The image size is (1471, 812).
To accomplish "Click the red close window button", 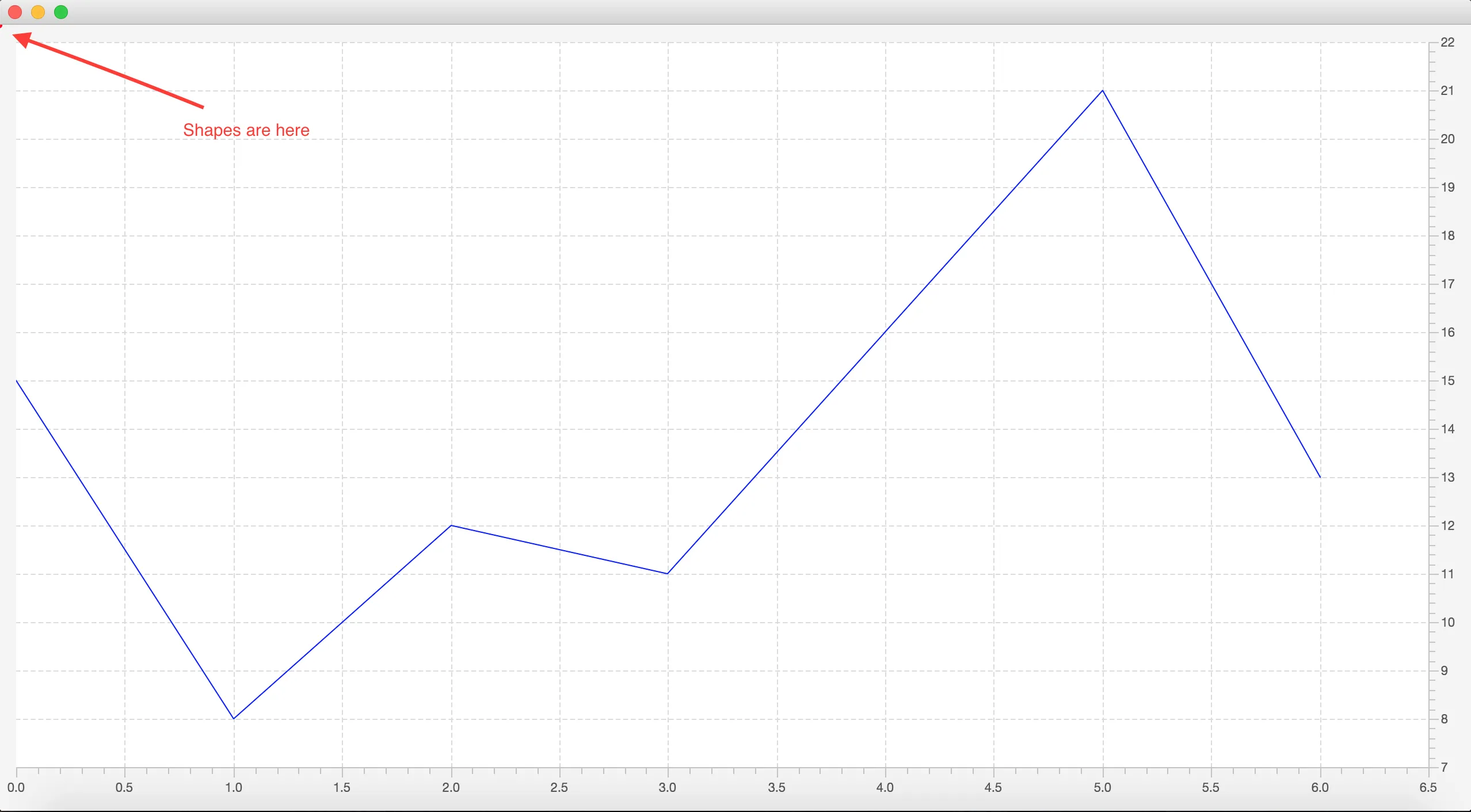I will coord(15,12).
